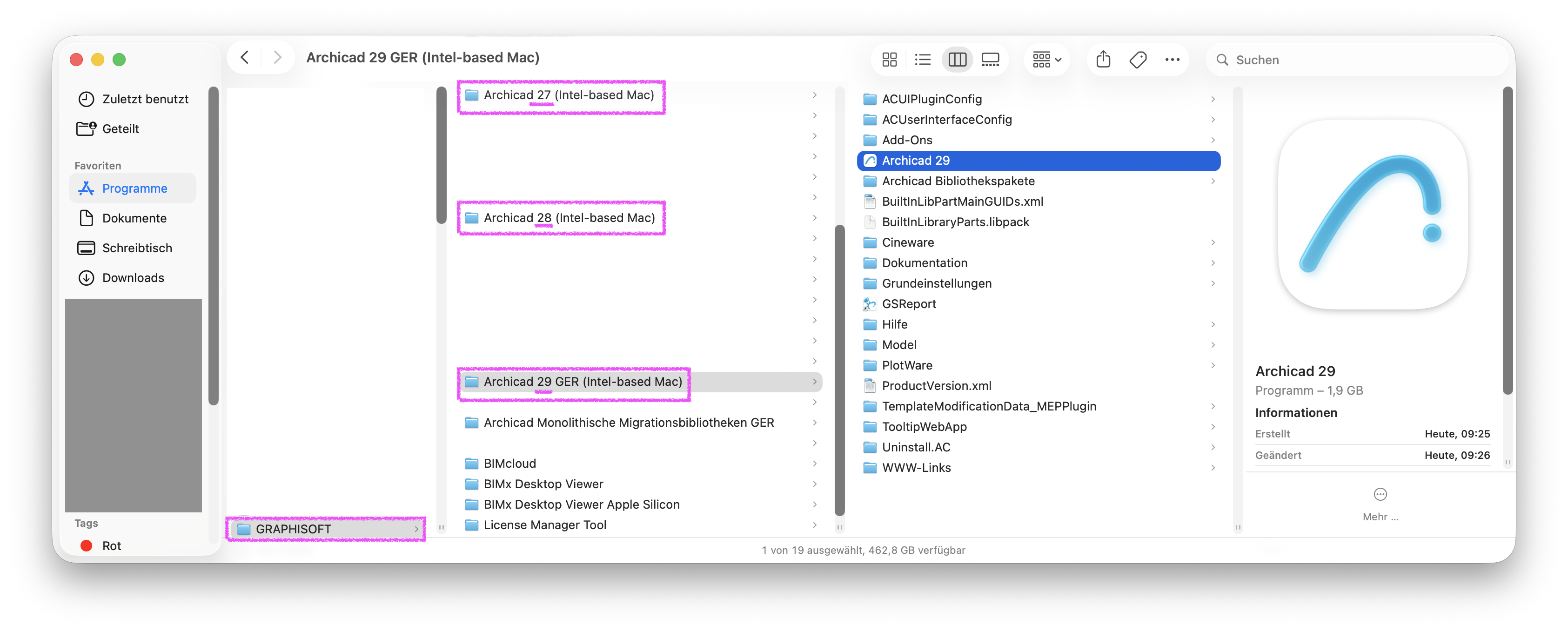1568x632 pixels.
Task: Open the group-by options dropdown
Action: point(1046,60)
